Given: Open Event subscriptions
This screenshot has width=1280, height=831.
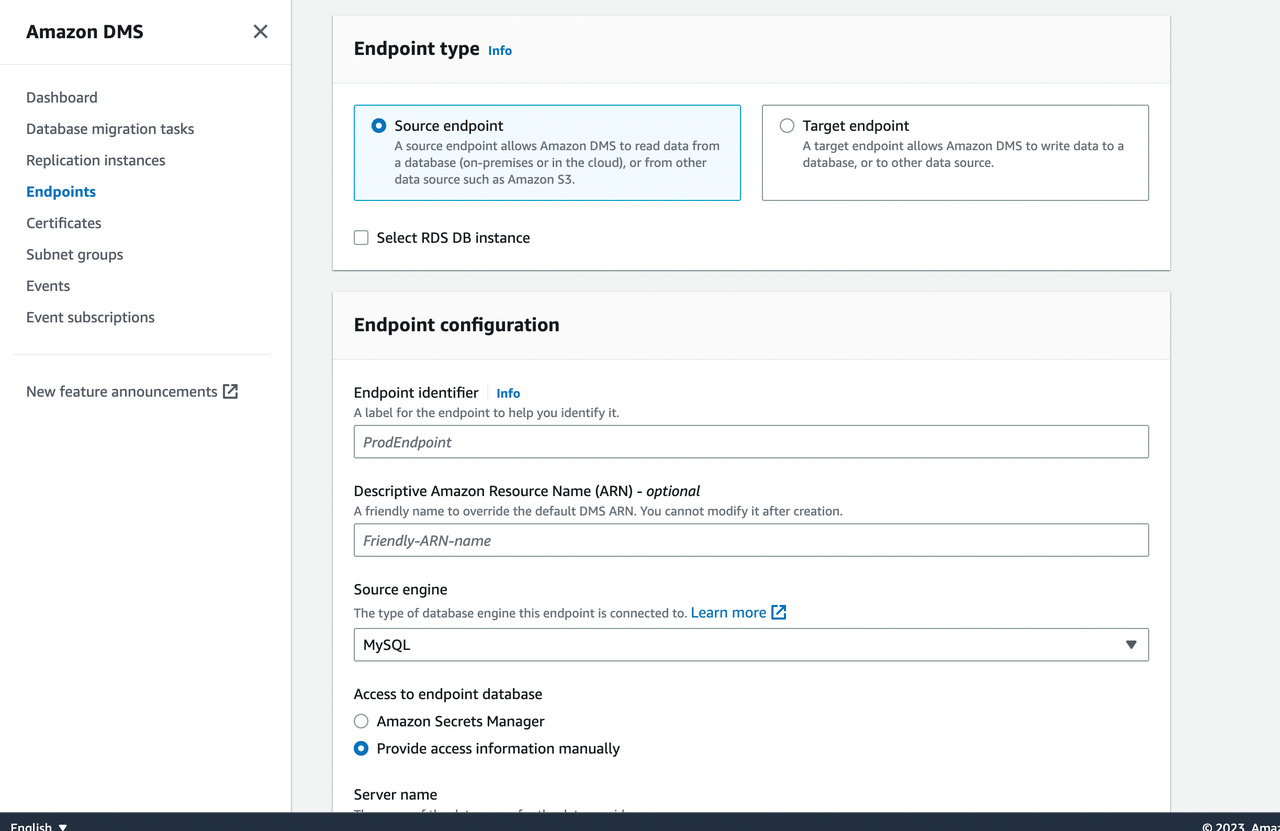Looking at the screenshot, I should click(90, 317).
